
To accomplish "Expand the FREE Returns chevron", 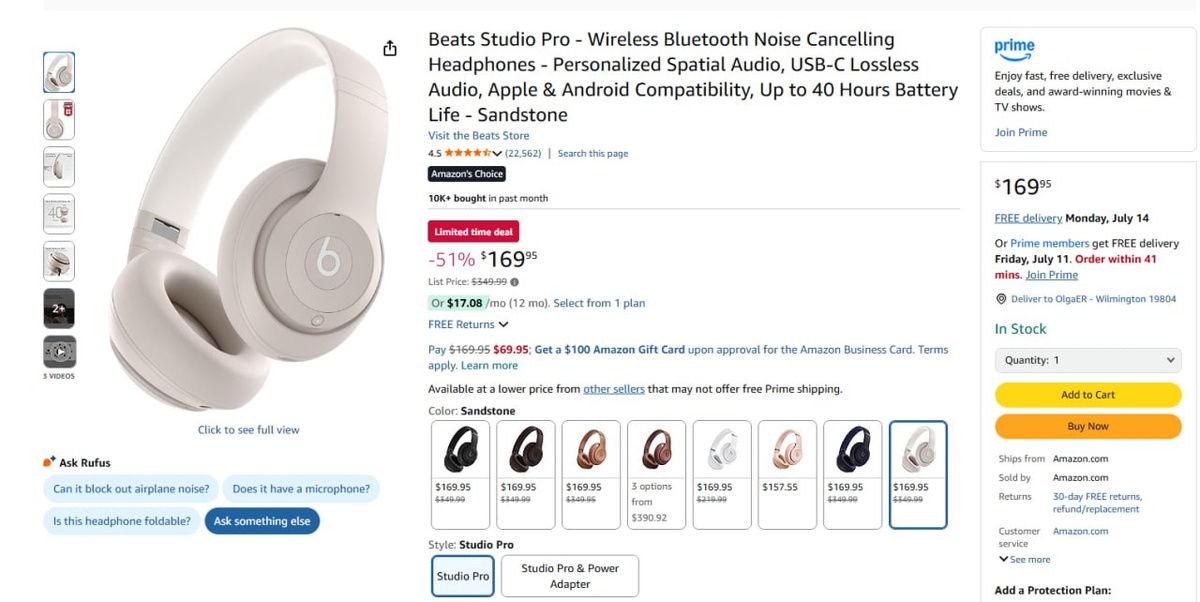I will [503, 325].
